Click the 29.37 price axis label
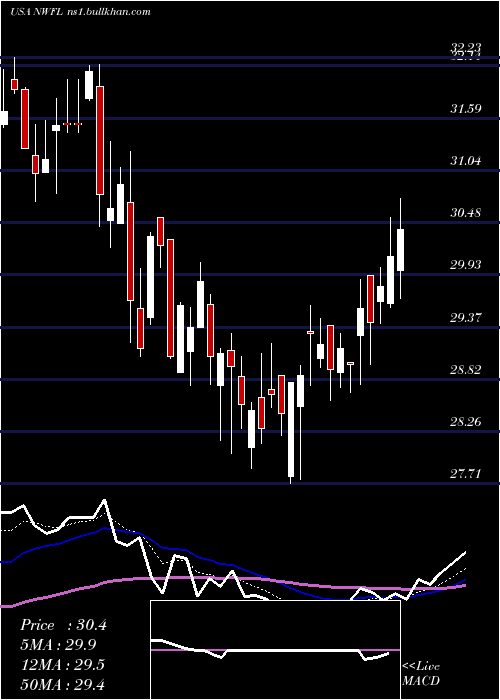 point(466,317)
